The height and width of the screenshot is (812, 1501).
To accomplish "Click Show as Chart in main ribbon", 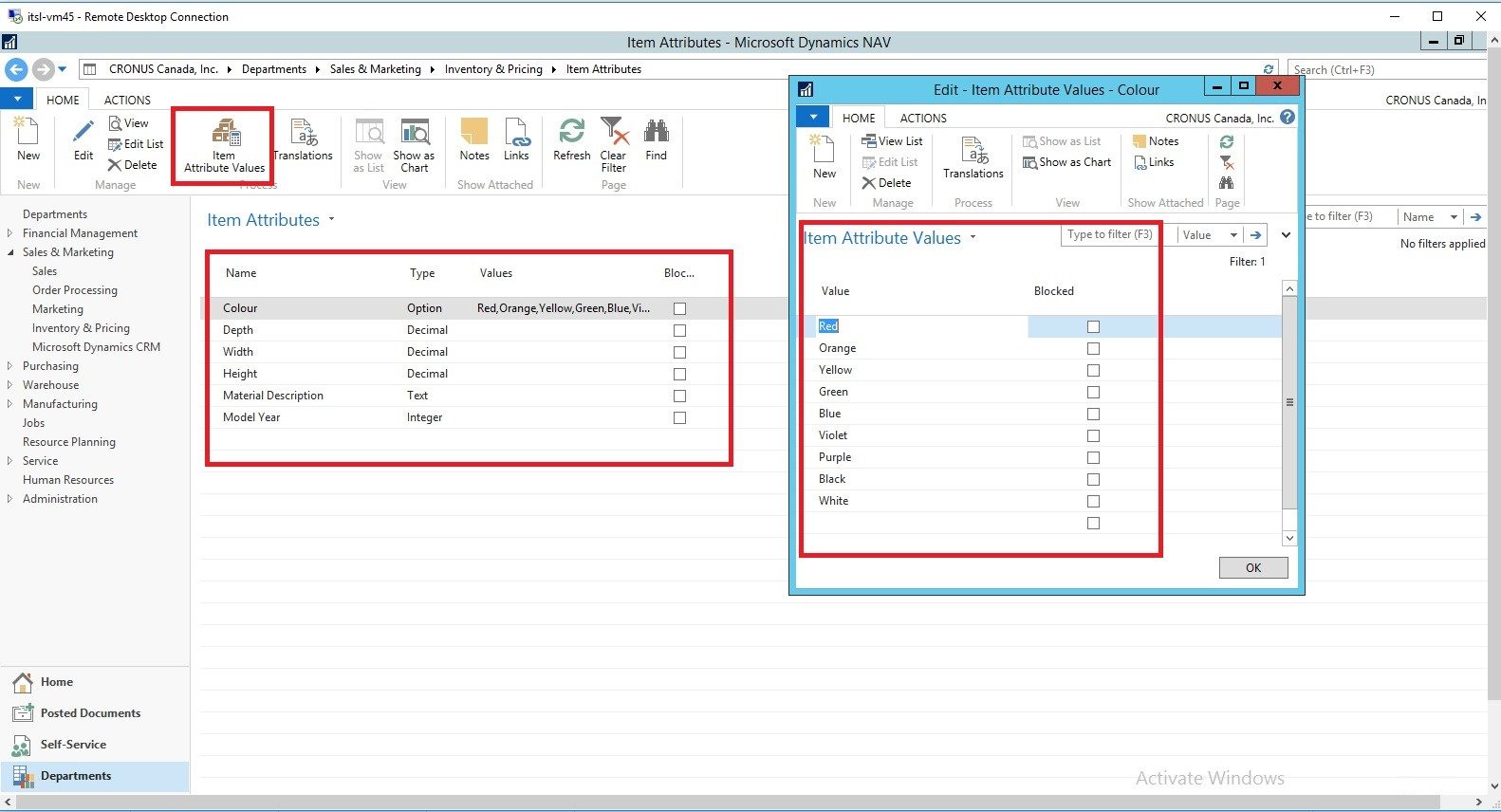I will pyautogui.click(x=414, y=146).
